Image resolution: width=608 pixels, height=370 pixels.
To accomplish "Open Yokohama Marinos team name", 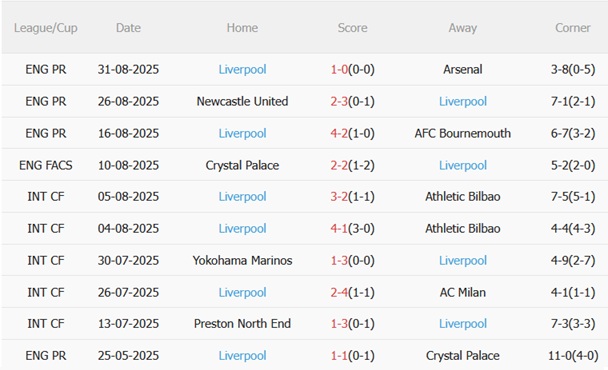I will 242,260.
